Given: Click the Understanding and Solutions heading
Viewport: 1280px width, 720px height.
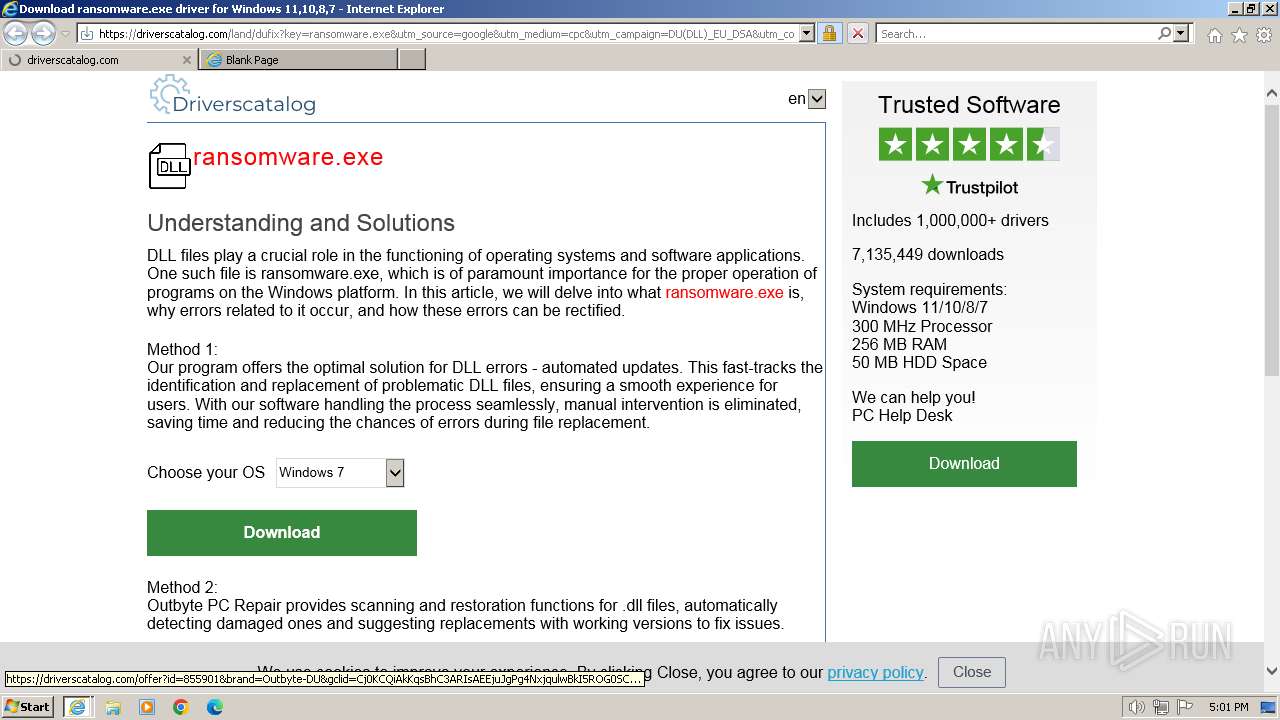Looking at the screenshot, I should [x=301, y=223].
